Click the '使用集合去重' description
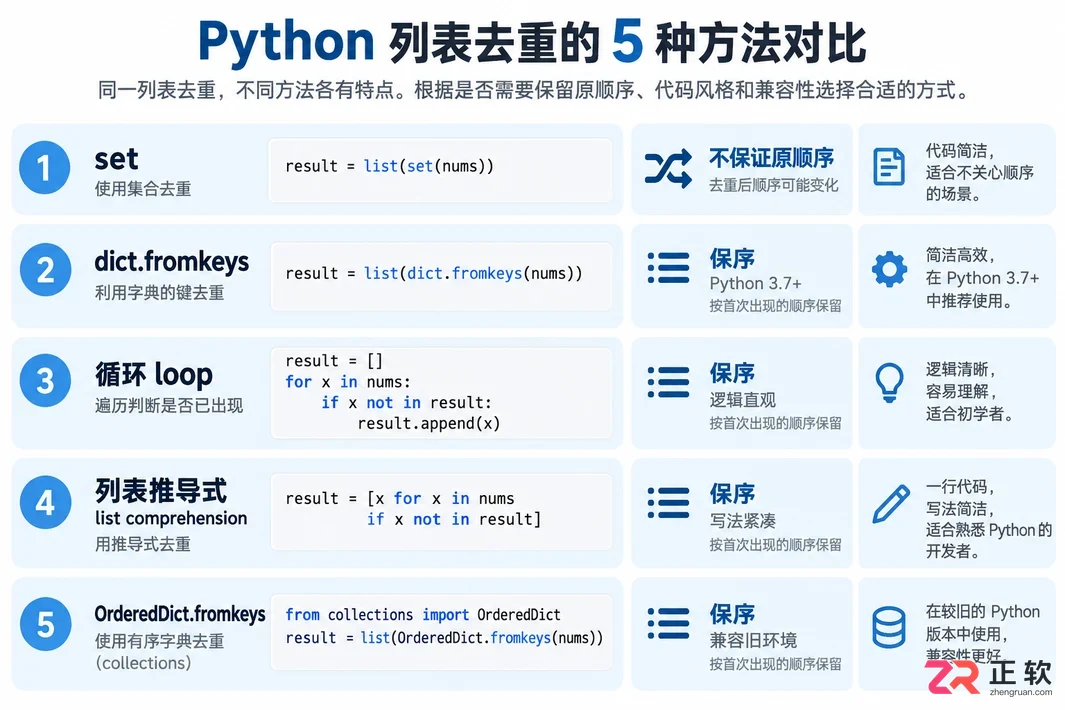The width and height of the screenshot is (1065, 710). (x=143, y=188)
